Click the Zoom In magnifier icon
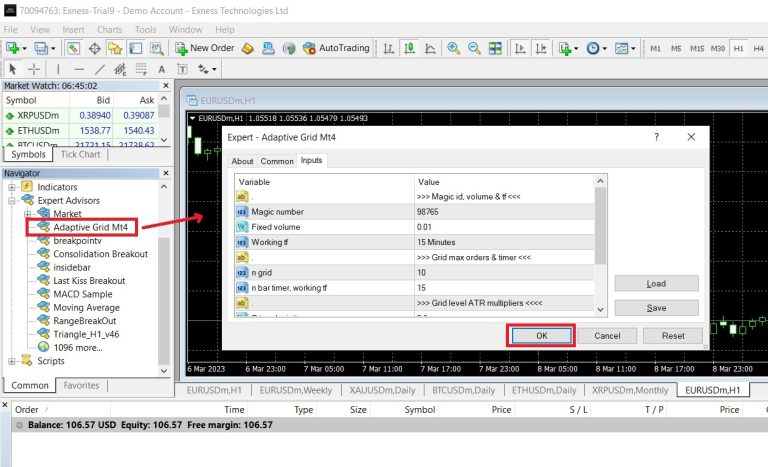Viewport: 768px width, 467px height. 454,48
